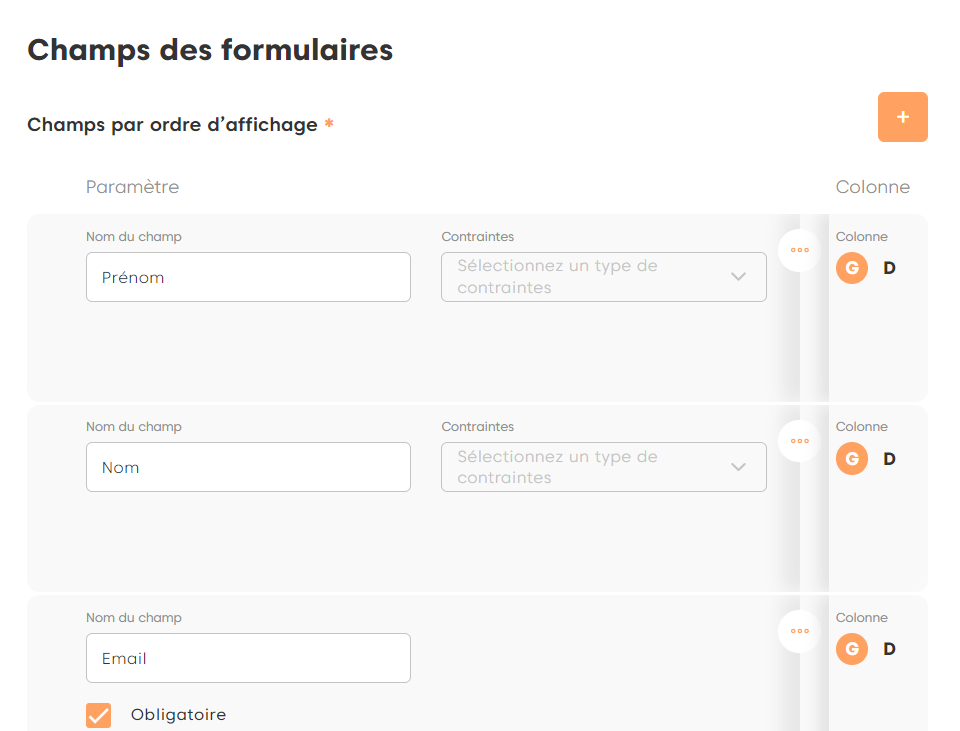The height and width of the screenshot is (731, 960).
Task: Click the Email field name input
Action: pos(248,658)
